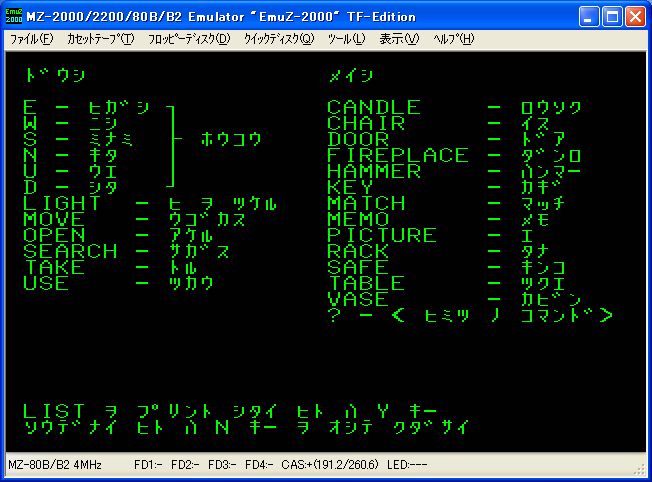Image resolution: width=652 pixels, height=482 pixels.
Task: Click the CAS:+(191.2/260.6) tape counter
Action: [x=330, y=465]
